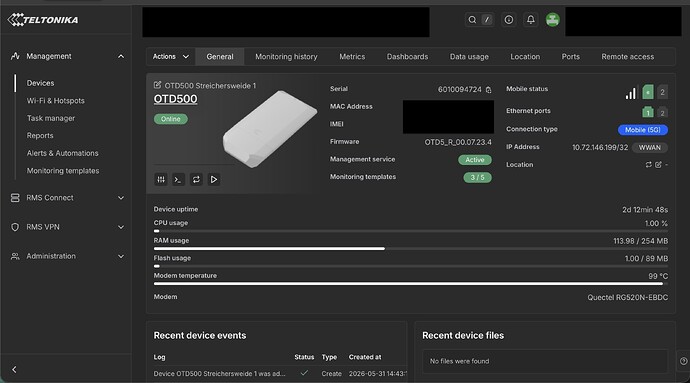Click the OTD500 device link
Screen dimensions: 690x383
click(175, 99)
